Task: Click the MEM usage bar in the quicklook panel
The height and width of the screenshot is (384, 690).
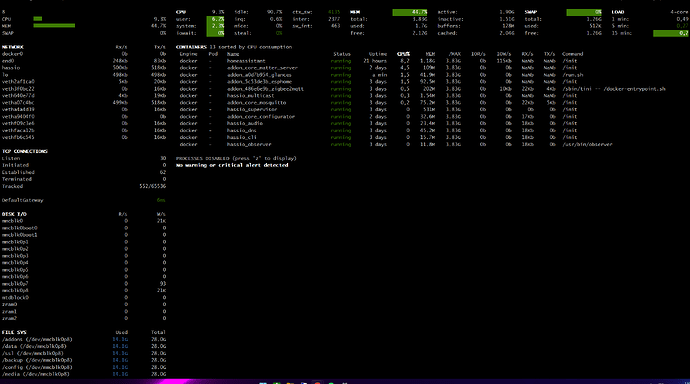Action: pos(54,26)
